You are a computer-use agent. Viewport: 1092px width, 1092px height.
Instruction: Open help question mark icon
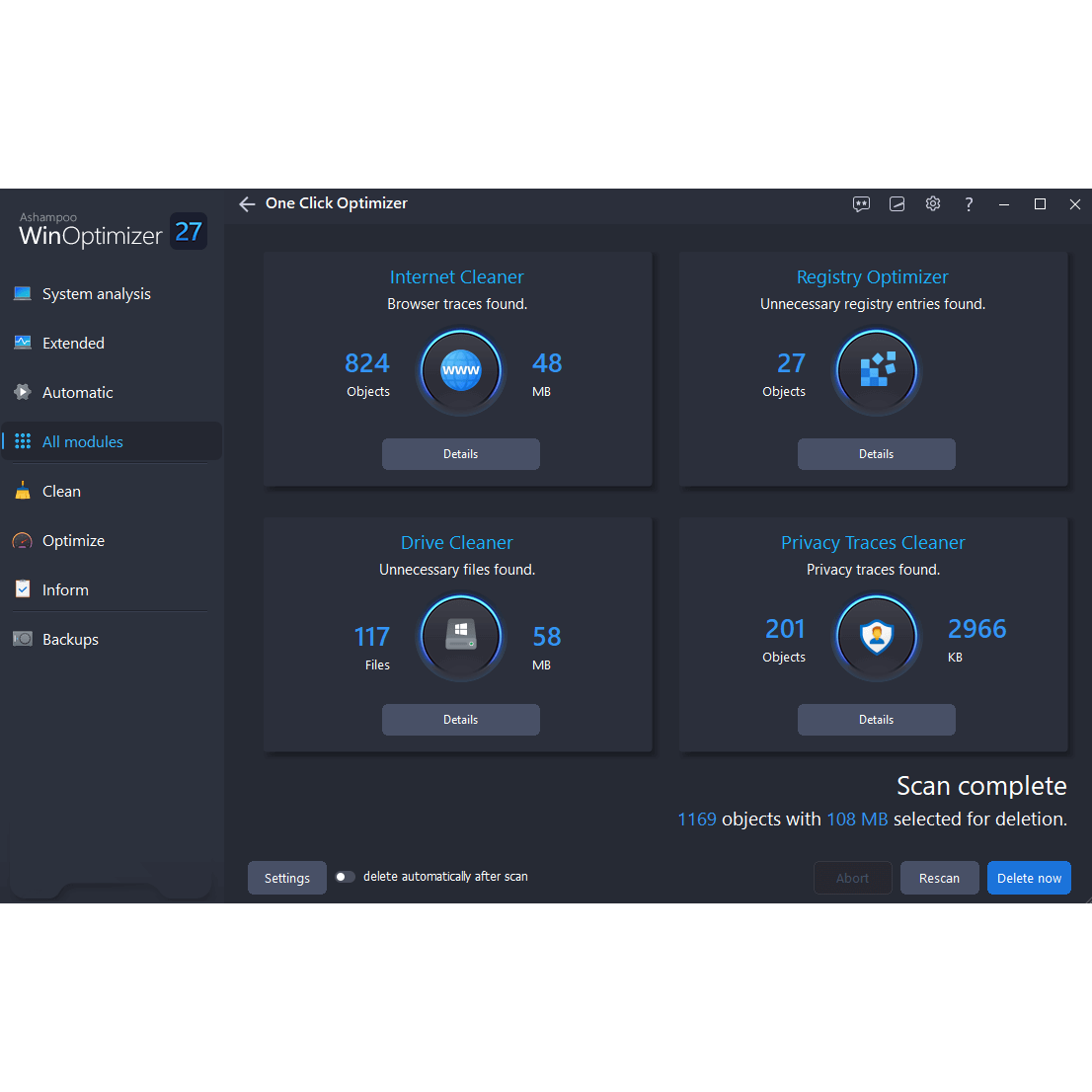click(969, 204)
